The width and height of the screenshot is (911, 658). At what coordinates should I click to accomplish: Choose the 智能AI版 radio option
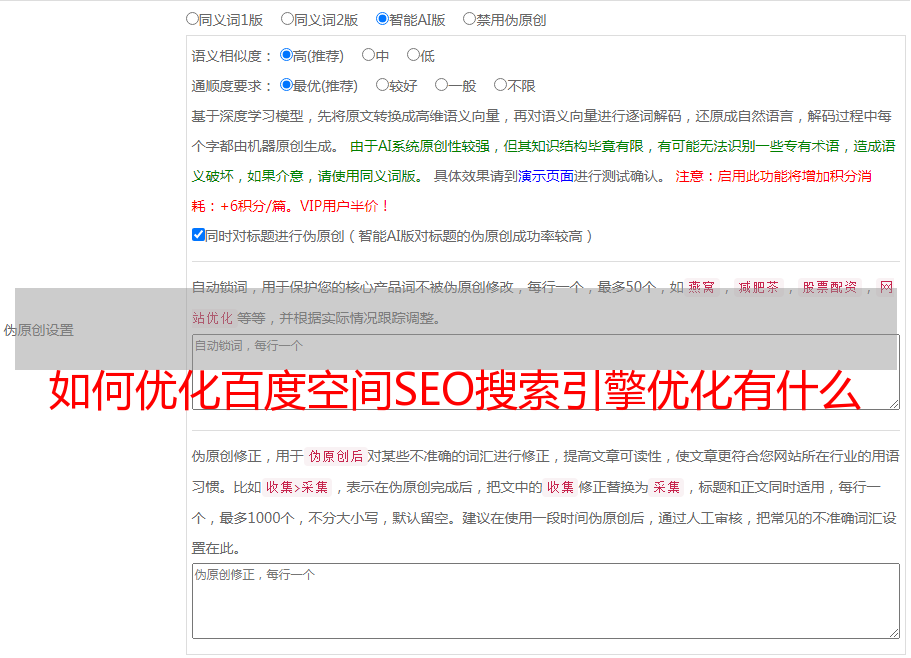coord(382,19)
